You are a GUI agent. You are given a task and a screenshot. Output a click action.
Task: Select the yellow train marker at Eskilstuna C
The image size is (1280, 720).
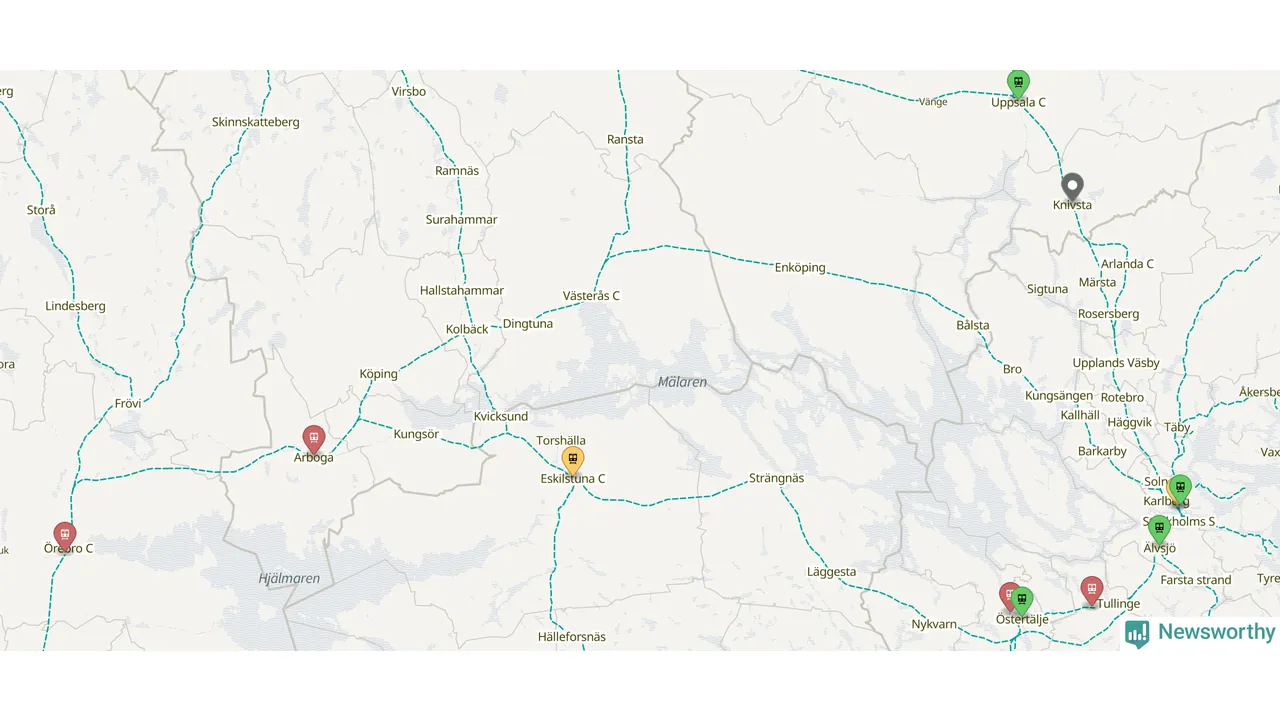coord(572,461)
